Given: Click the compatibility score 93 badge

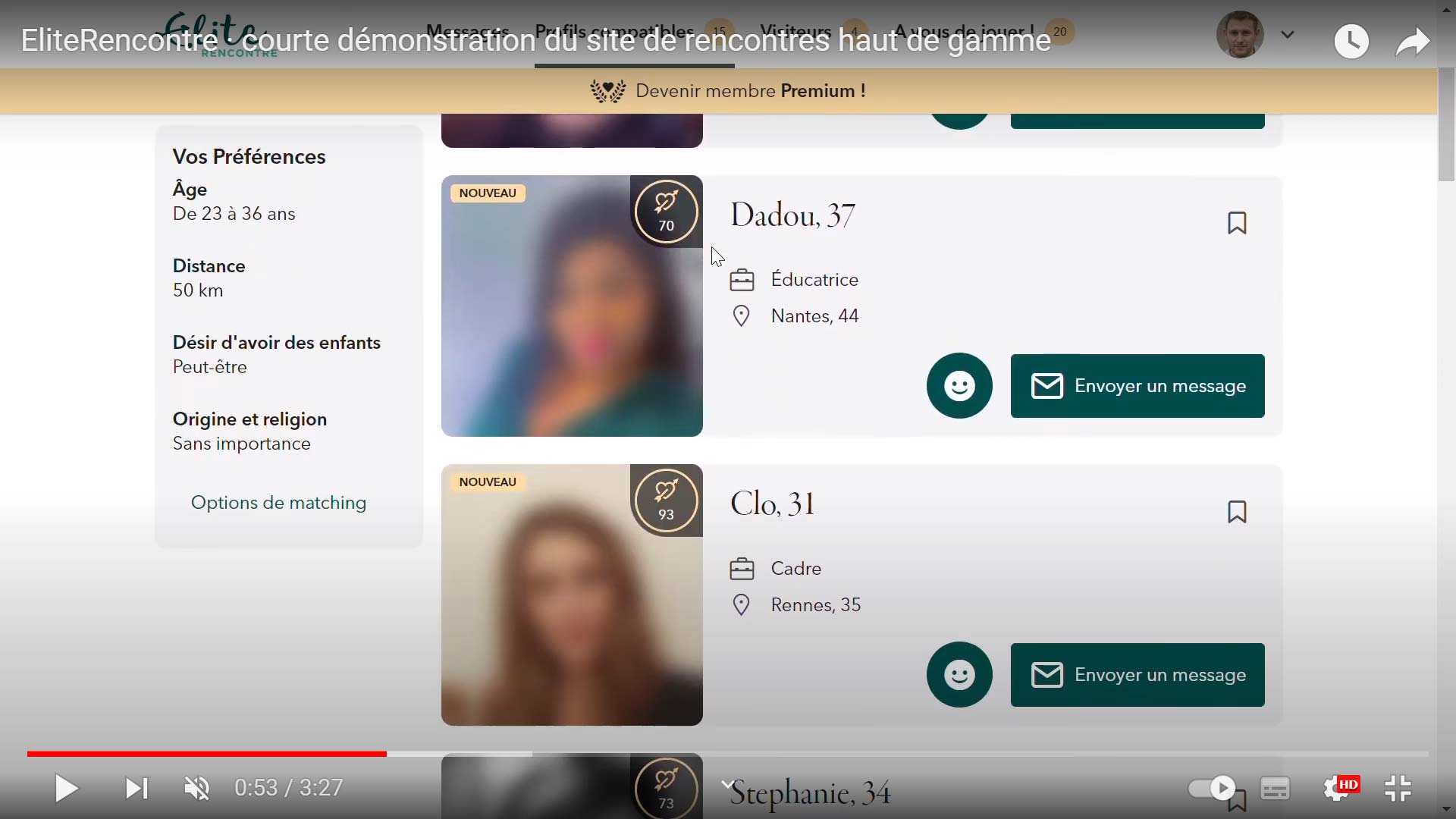Looking at the screenshot, I should (666, 500).
